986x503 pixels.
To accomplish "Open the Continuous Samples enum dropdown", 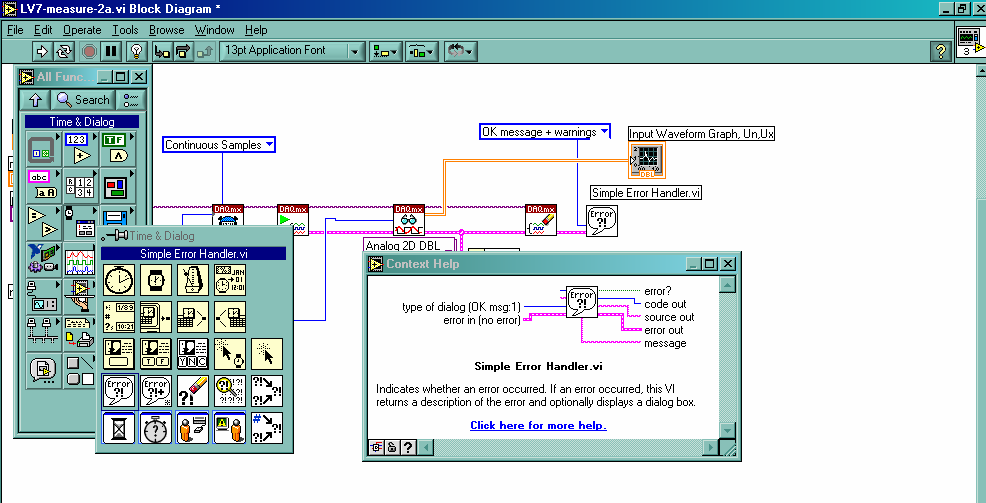I will (x=219, y=145).
